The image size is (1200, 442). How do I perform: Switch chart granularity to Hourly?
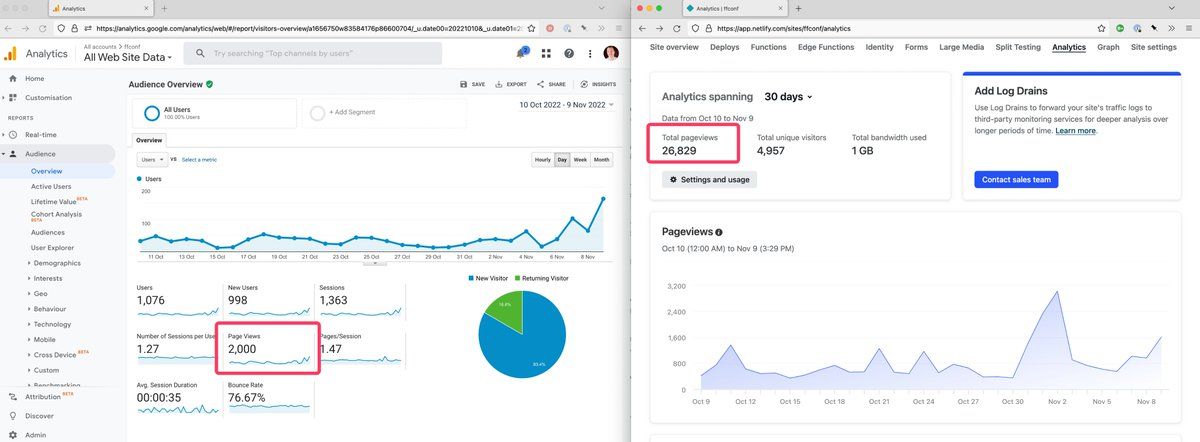click(543, 159)
